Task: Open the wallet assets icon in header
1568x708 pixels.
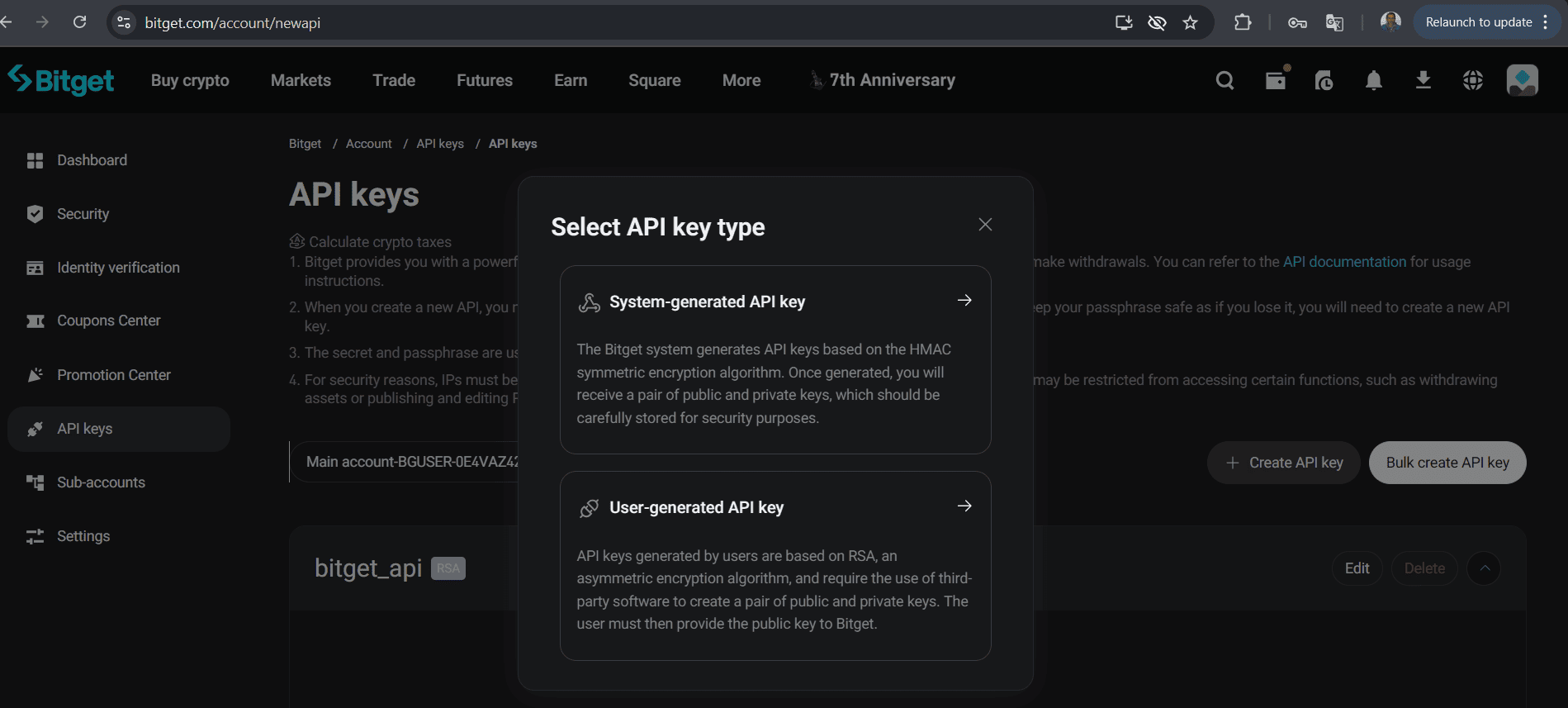Action: pyautogui.click(x=1276, y=80)
